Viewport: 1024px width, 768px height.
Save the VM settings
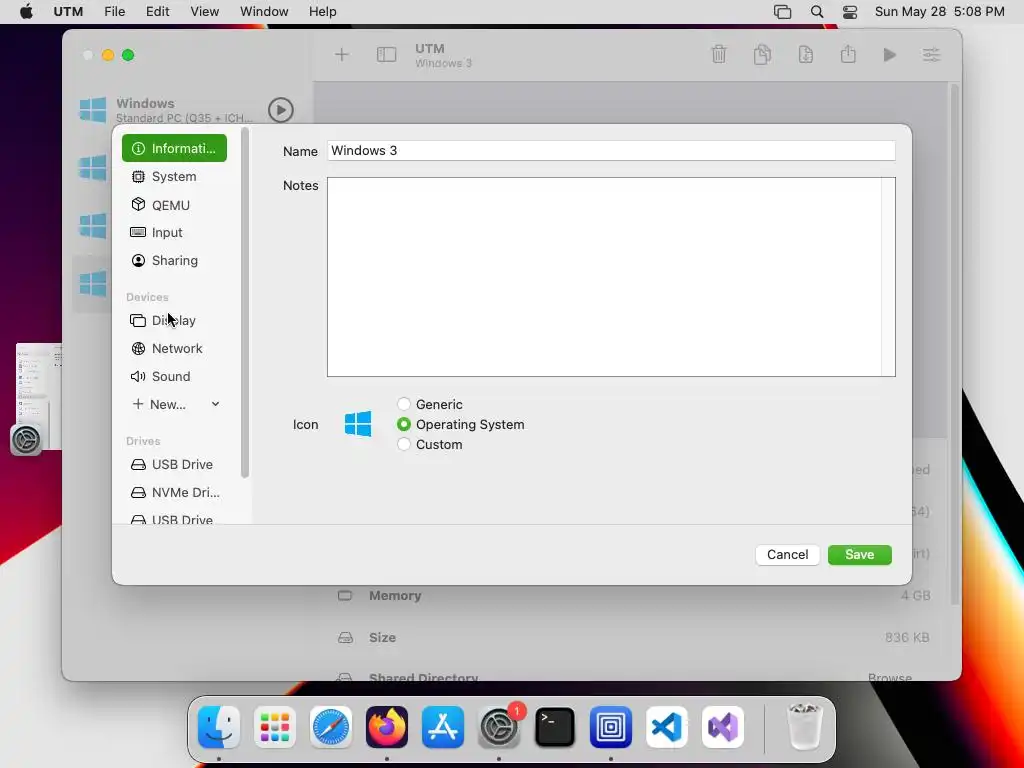[859, 554]
